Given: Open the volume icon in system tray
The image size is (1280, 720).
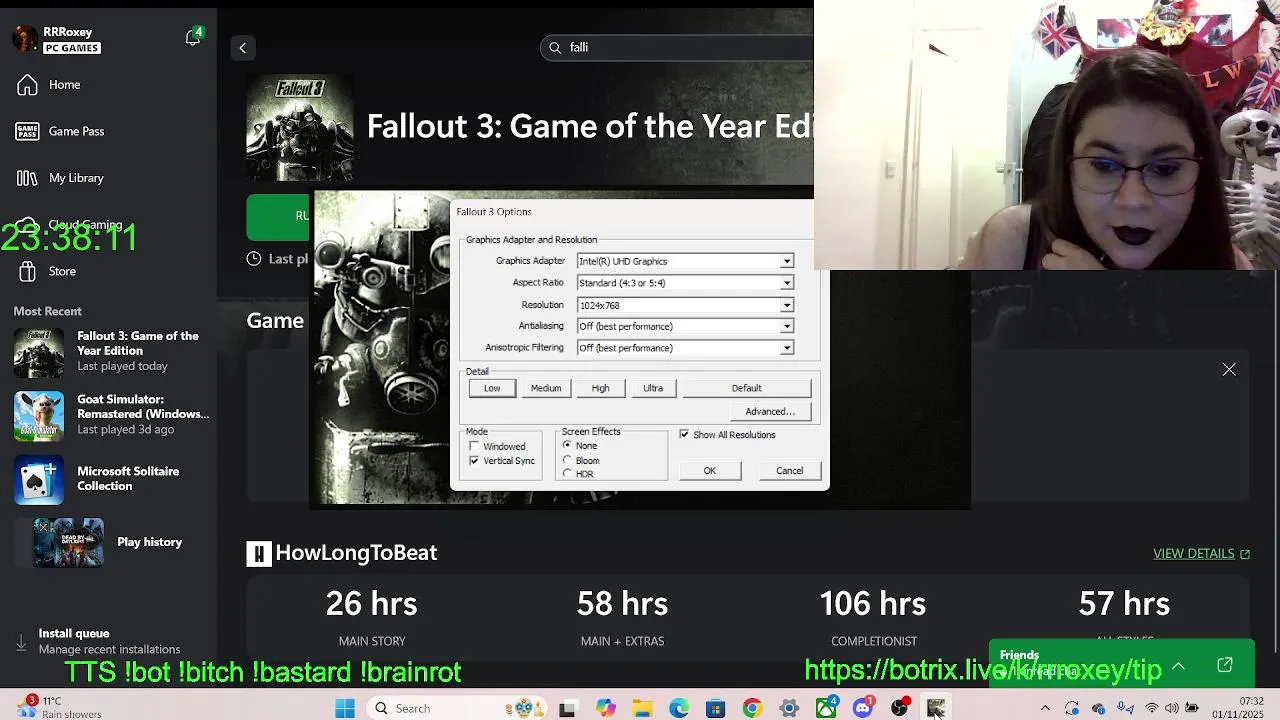Looking at the screenshot, I should point(1171,708).
